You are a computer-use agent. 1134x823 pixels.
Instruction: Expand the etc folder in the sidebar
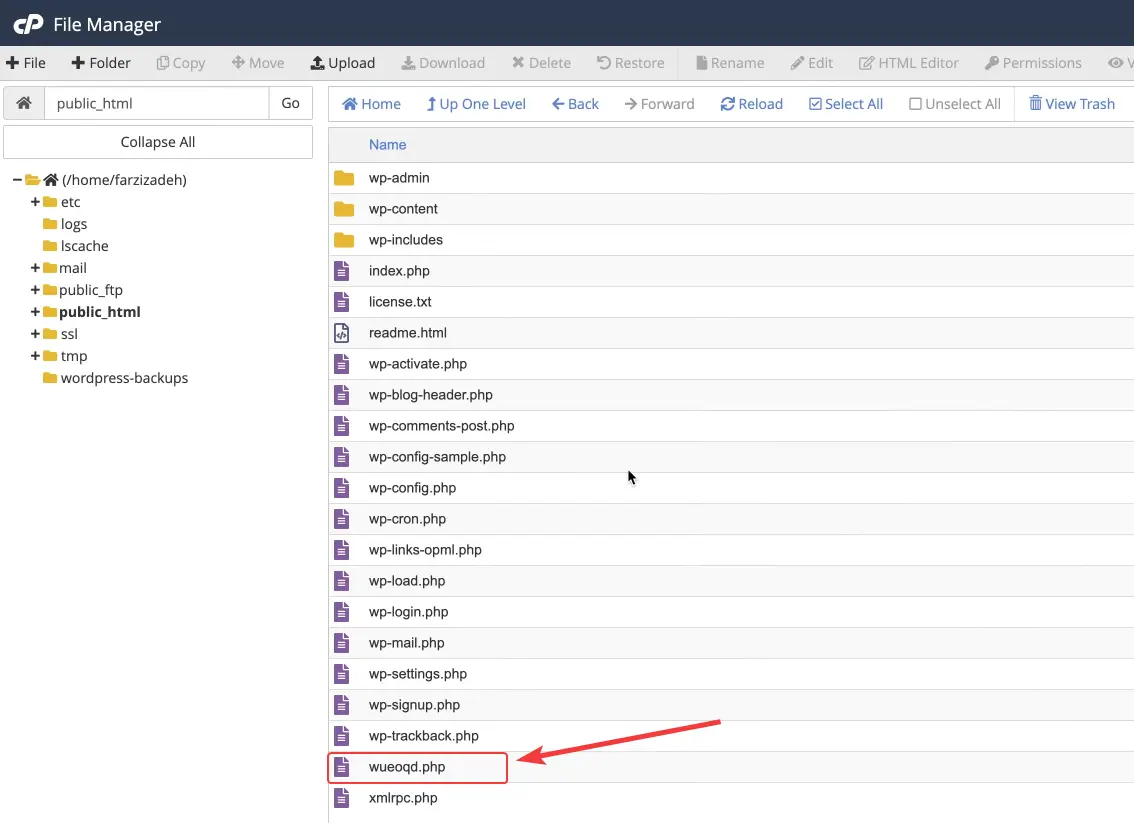coord(35,201)
